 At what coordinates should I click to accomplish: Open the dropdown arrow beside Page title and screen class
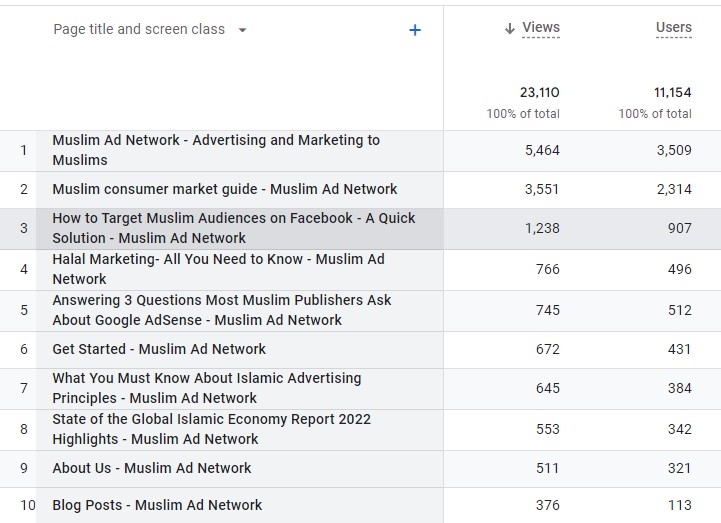coord(242,30)
